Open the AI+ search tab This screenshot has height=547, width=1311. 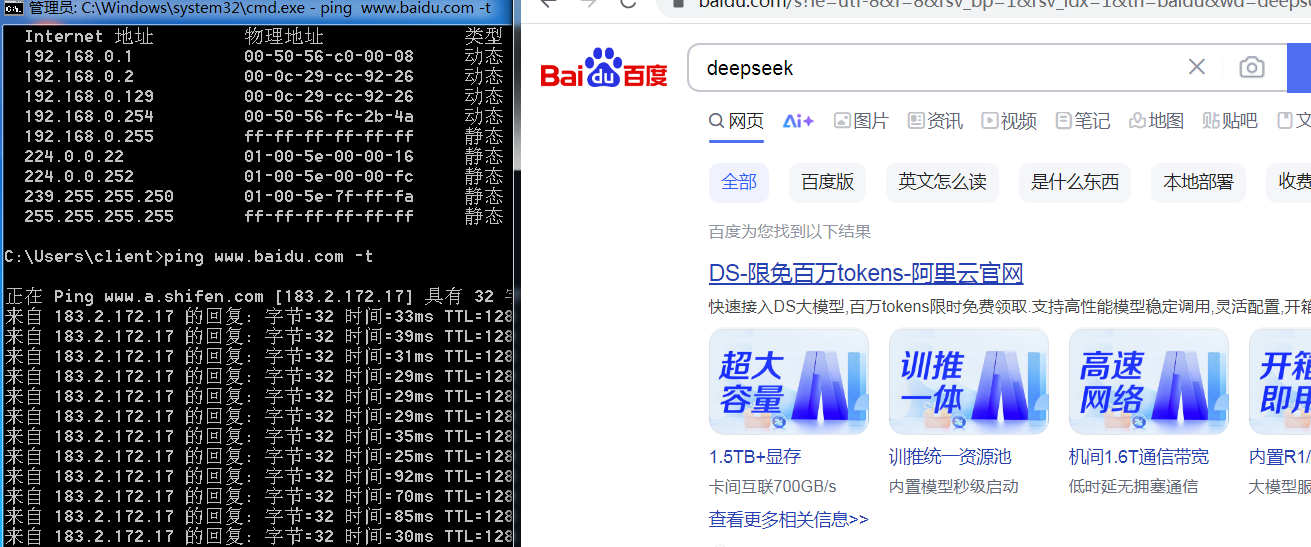coord(798,121)
